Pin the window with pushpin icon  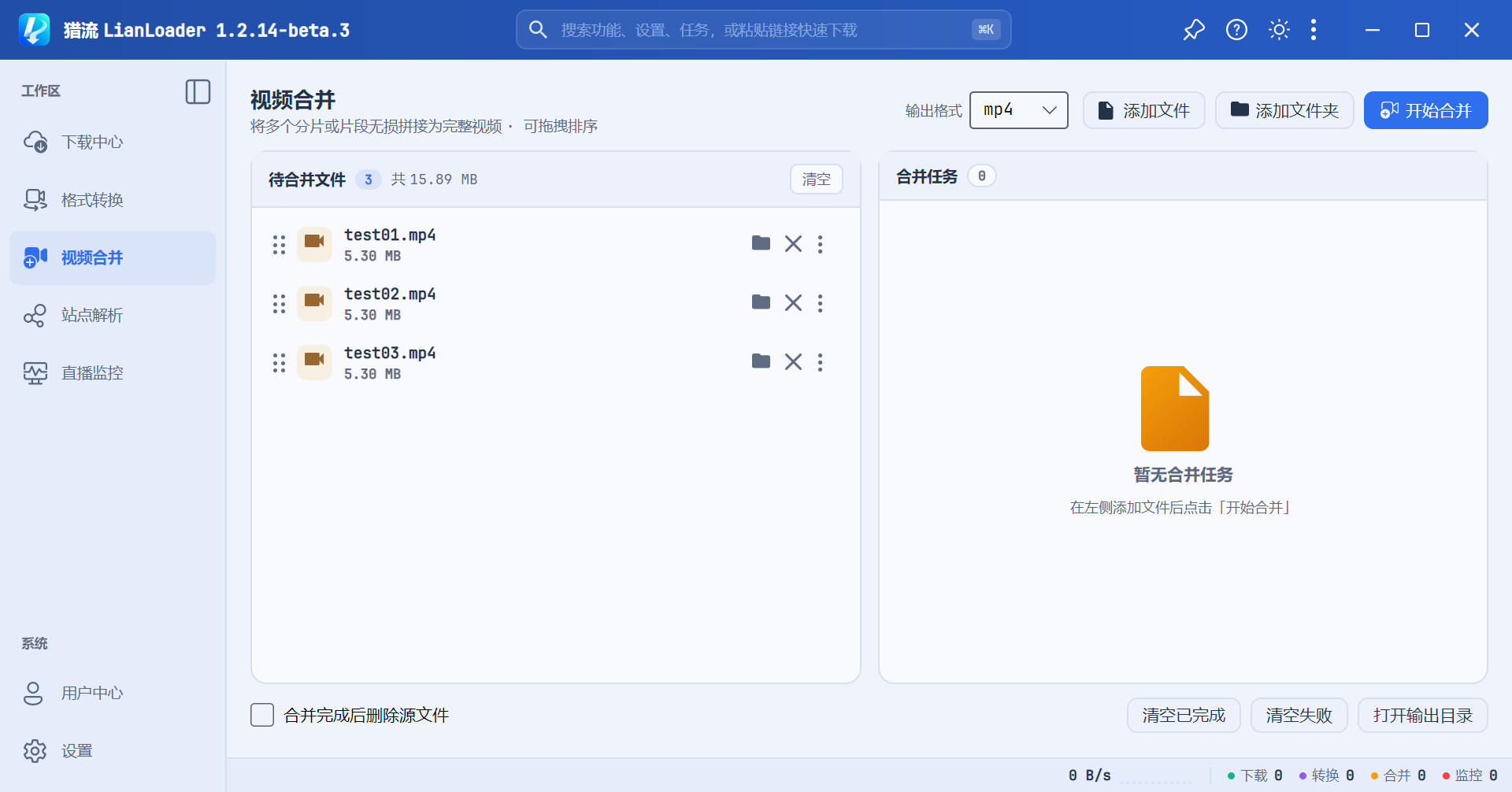click(1194, 30)
